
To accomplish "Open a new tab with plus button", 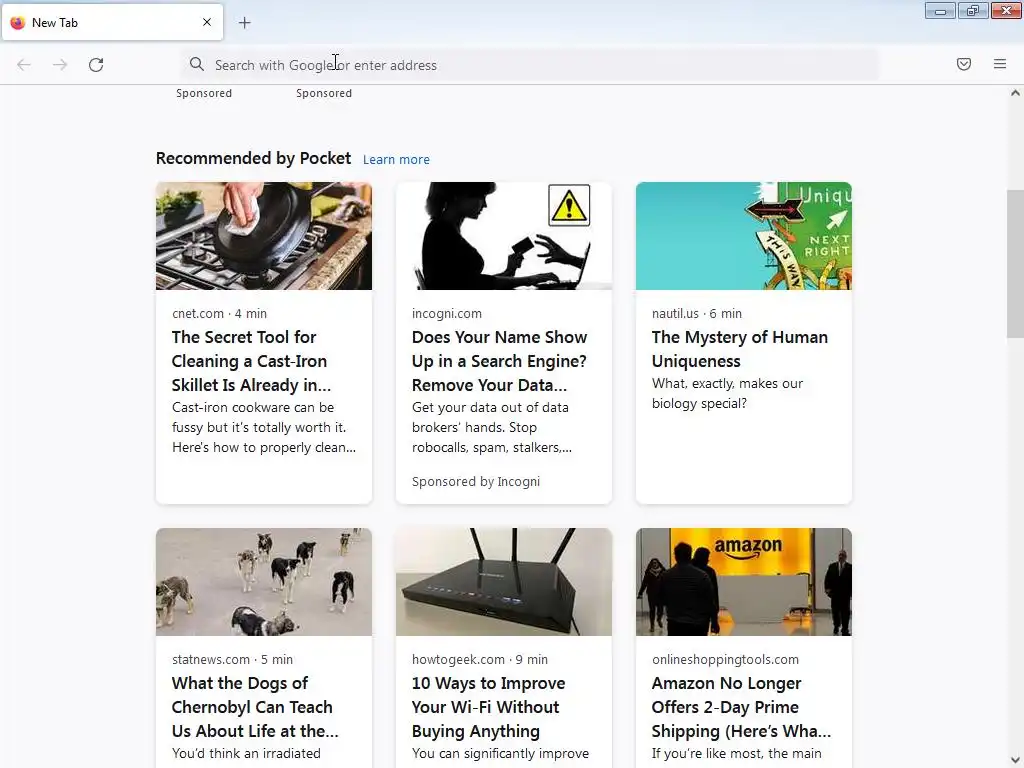I will tap(245, 23).
